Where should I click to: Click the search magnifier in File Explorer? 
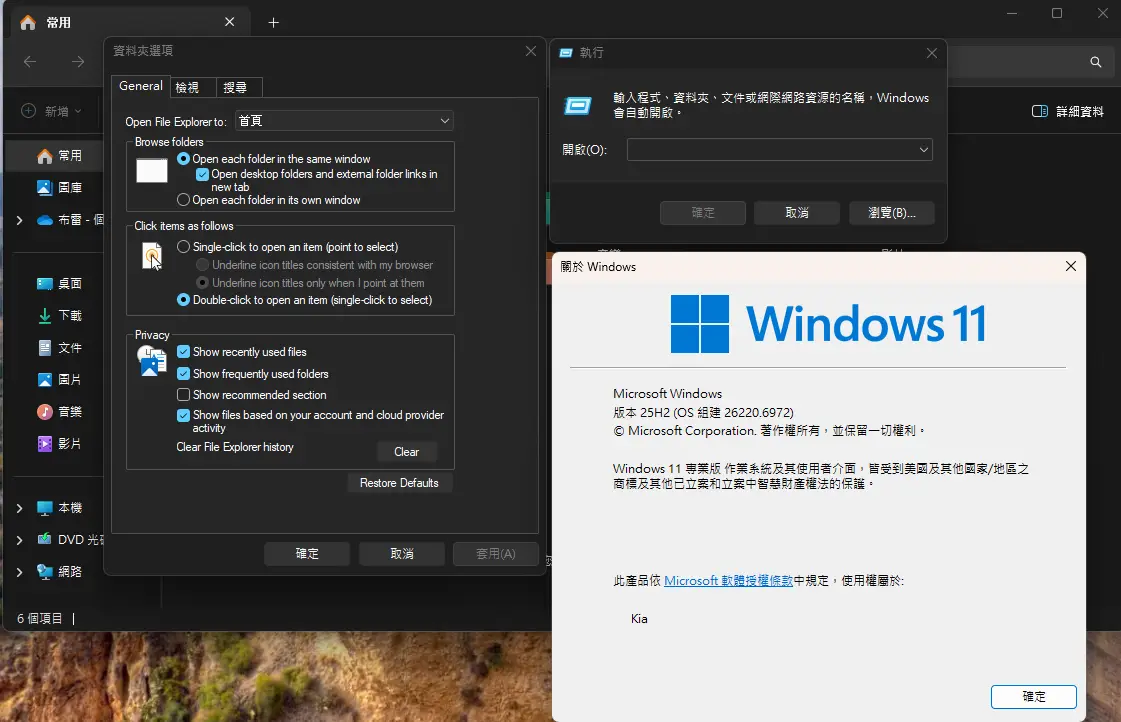click(1095, 62)
